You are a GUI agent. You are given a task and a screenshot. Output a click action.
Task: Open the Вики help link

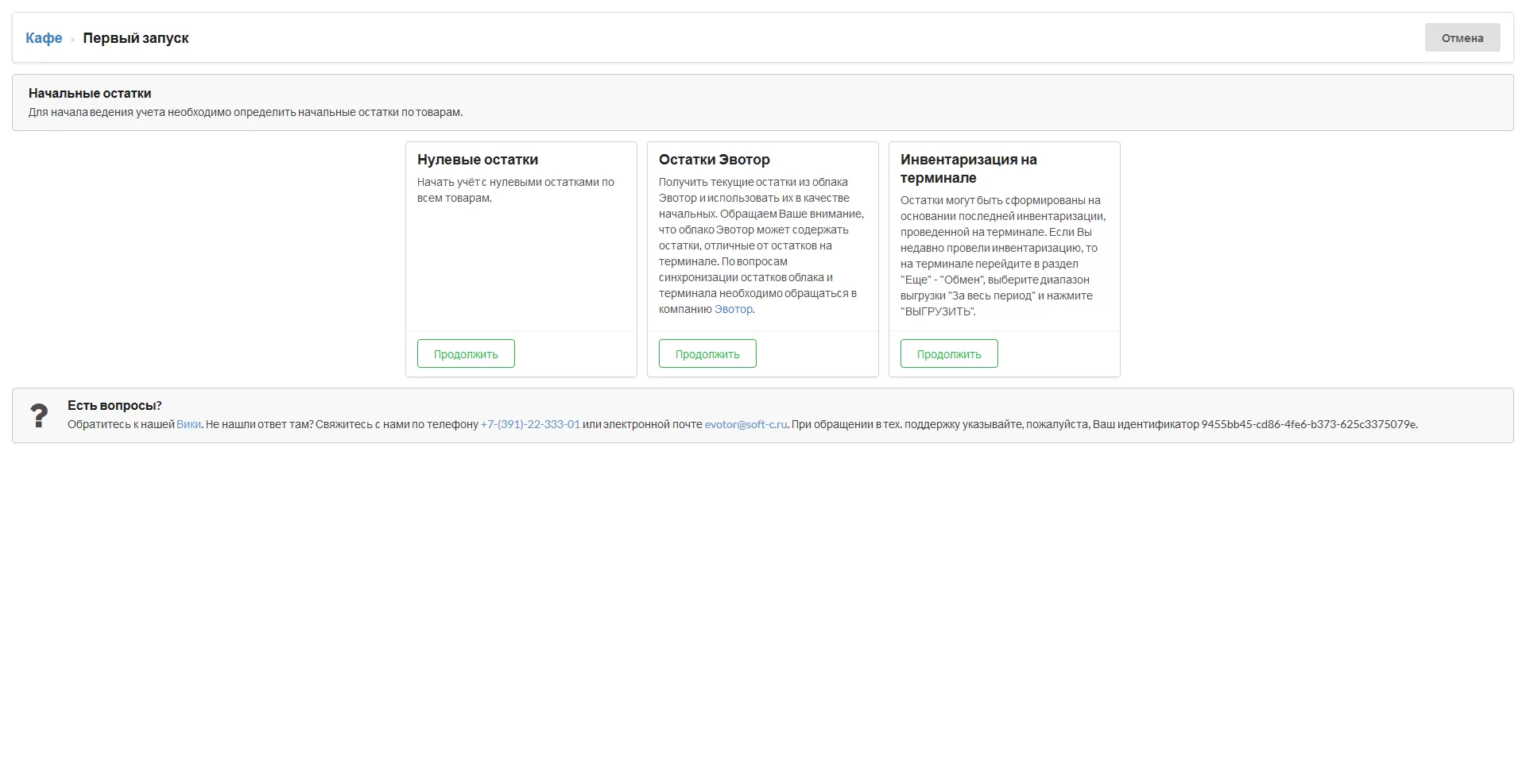coord(188,425)
